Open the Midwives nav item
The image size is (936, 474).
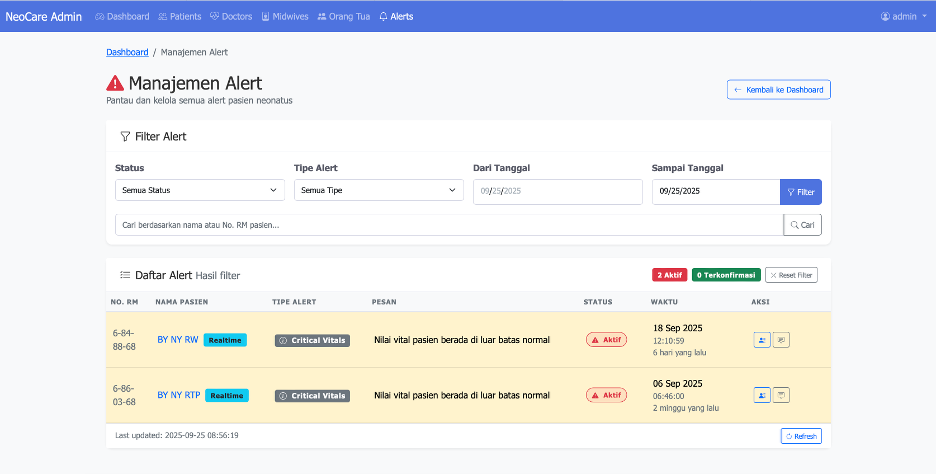point(284,16)
